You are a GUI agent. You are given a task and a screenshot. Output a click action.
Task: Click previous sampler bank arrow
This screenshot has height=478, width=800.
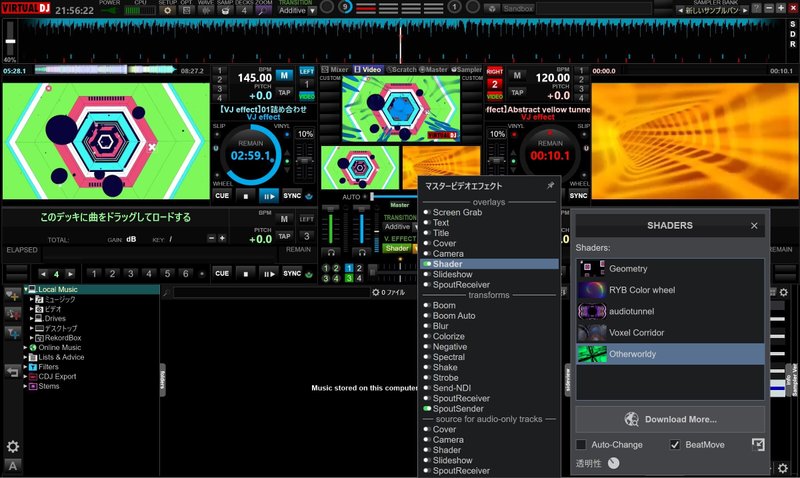(x=680, y=10)
